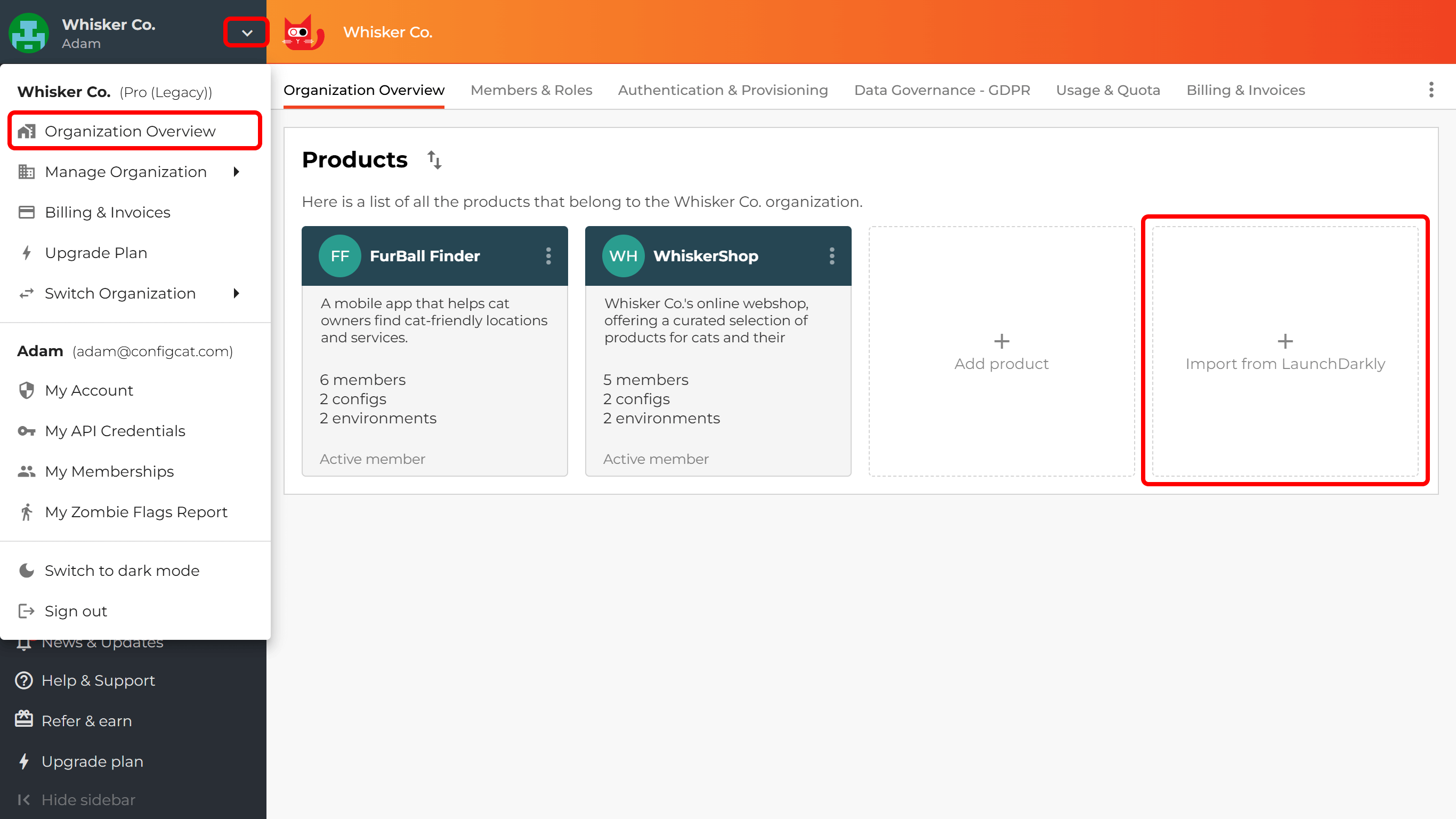
Task: Sign out of the Adam account
Action: 76,611
